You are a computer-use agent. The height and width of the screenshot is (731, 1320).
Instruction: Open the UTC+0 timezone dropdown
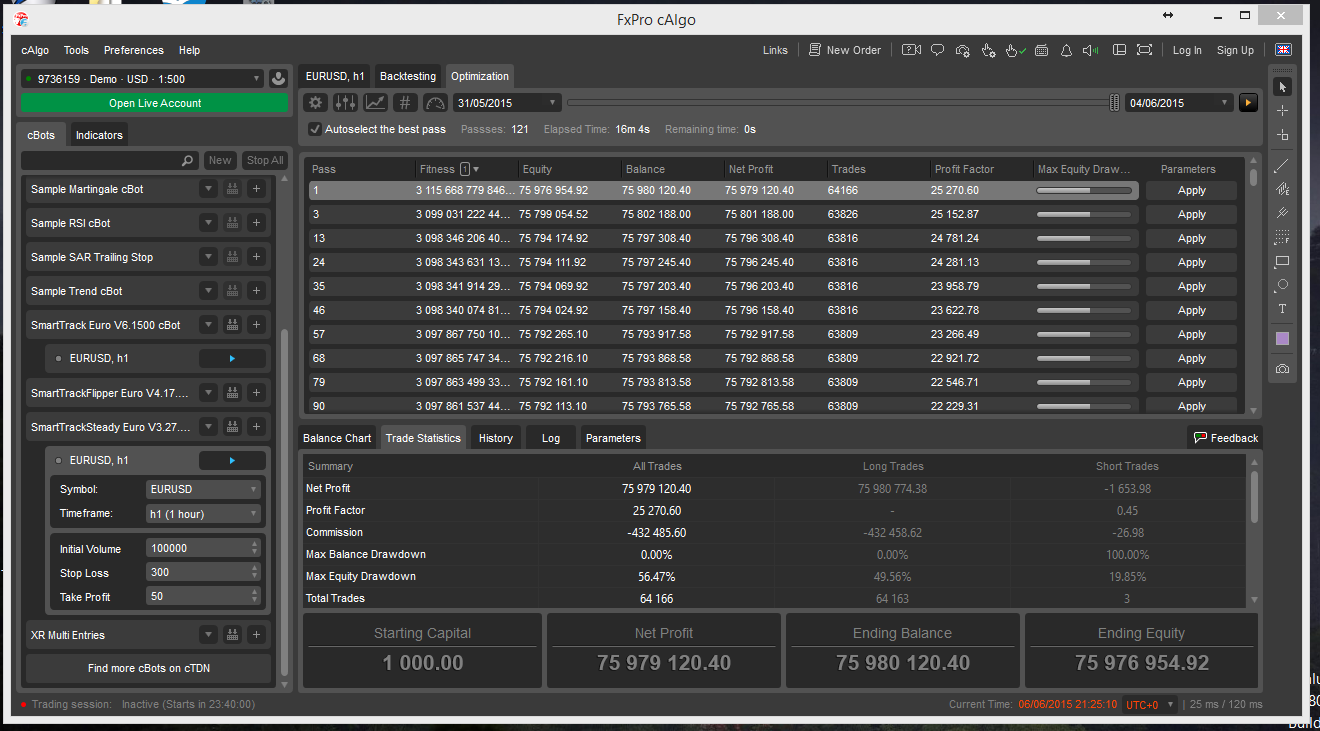[x=1151, y=704]
